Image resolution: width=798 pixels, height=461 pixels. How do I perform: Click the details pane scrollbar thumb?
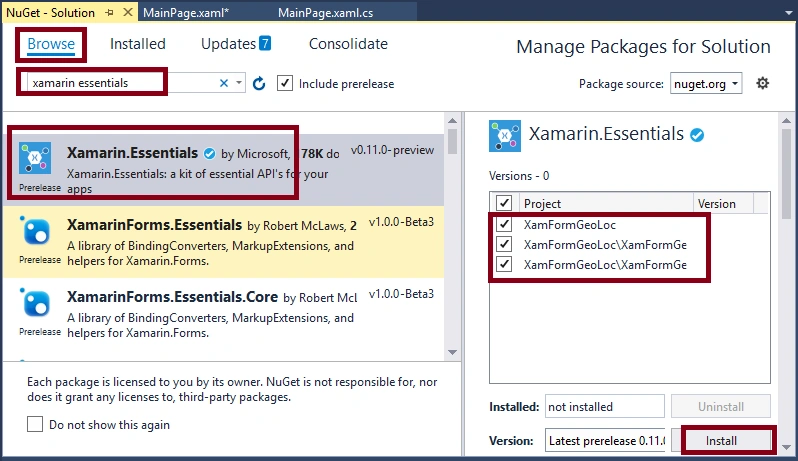[786, 175]
